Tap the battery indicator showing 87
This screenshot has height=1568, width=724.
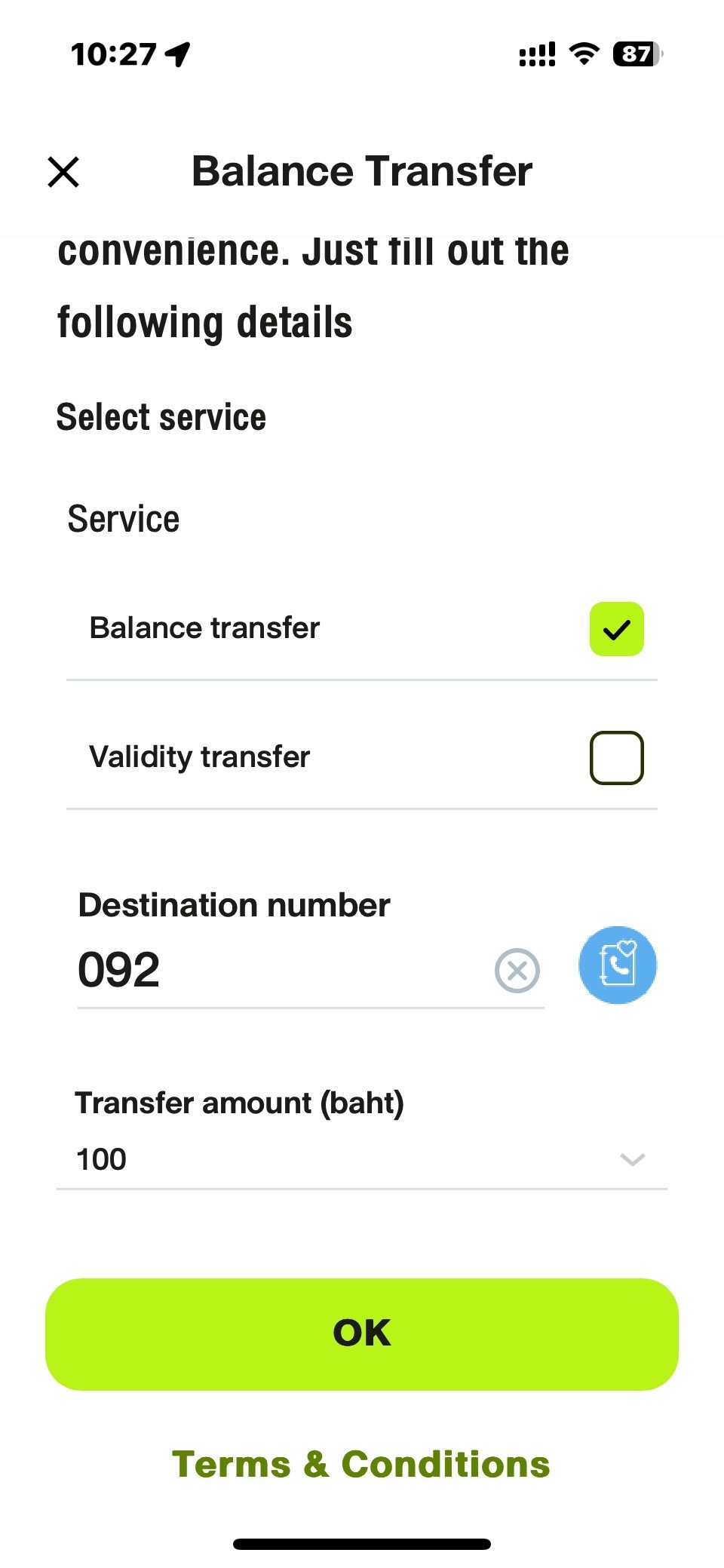(637, 54)
